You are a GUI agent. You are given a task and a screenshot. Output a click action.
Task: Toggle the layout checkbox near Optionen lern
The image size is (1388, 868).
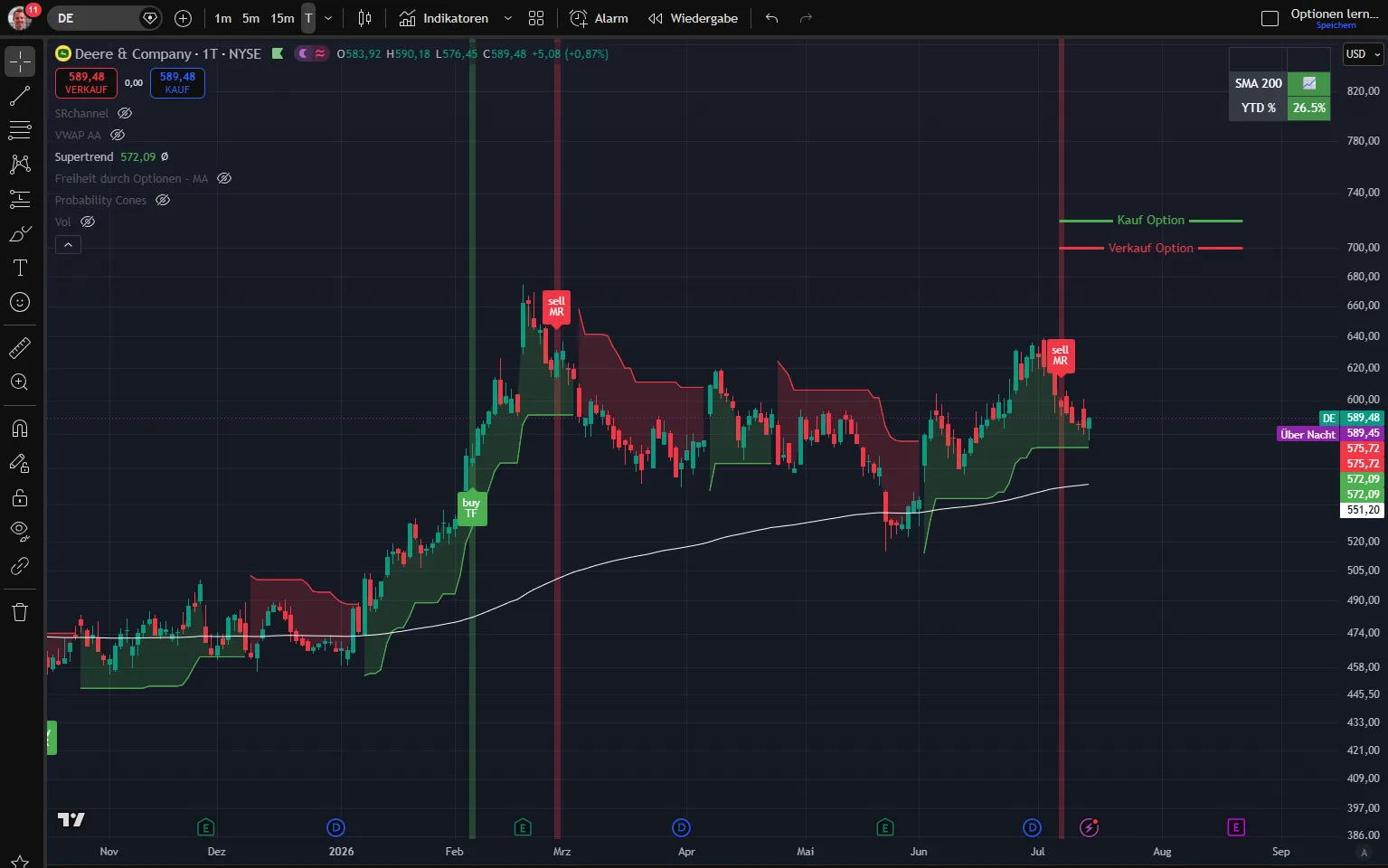pyautogui.click(x=1270, y=18)
